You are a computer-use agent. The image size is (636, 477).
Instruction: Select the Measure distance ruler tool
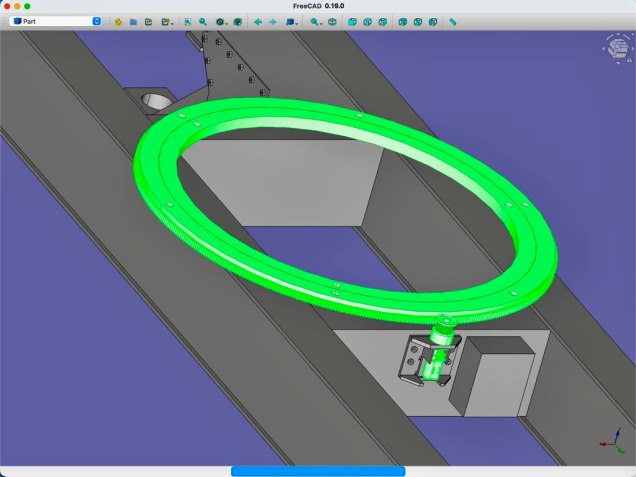453,21
